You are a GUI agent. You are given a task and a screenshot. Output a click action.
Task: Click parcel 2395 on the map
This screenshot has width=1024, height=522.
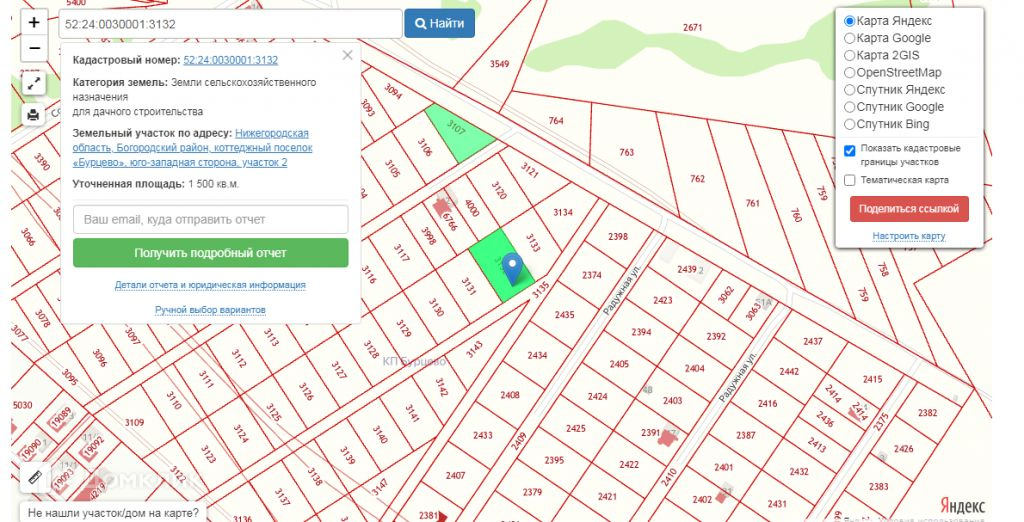pos(554,461)
